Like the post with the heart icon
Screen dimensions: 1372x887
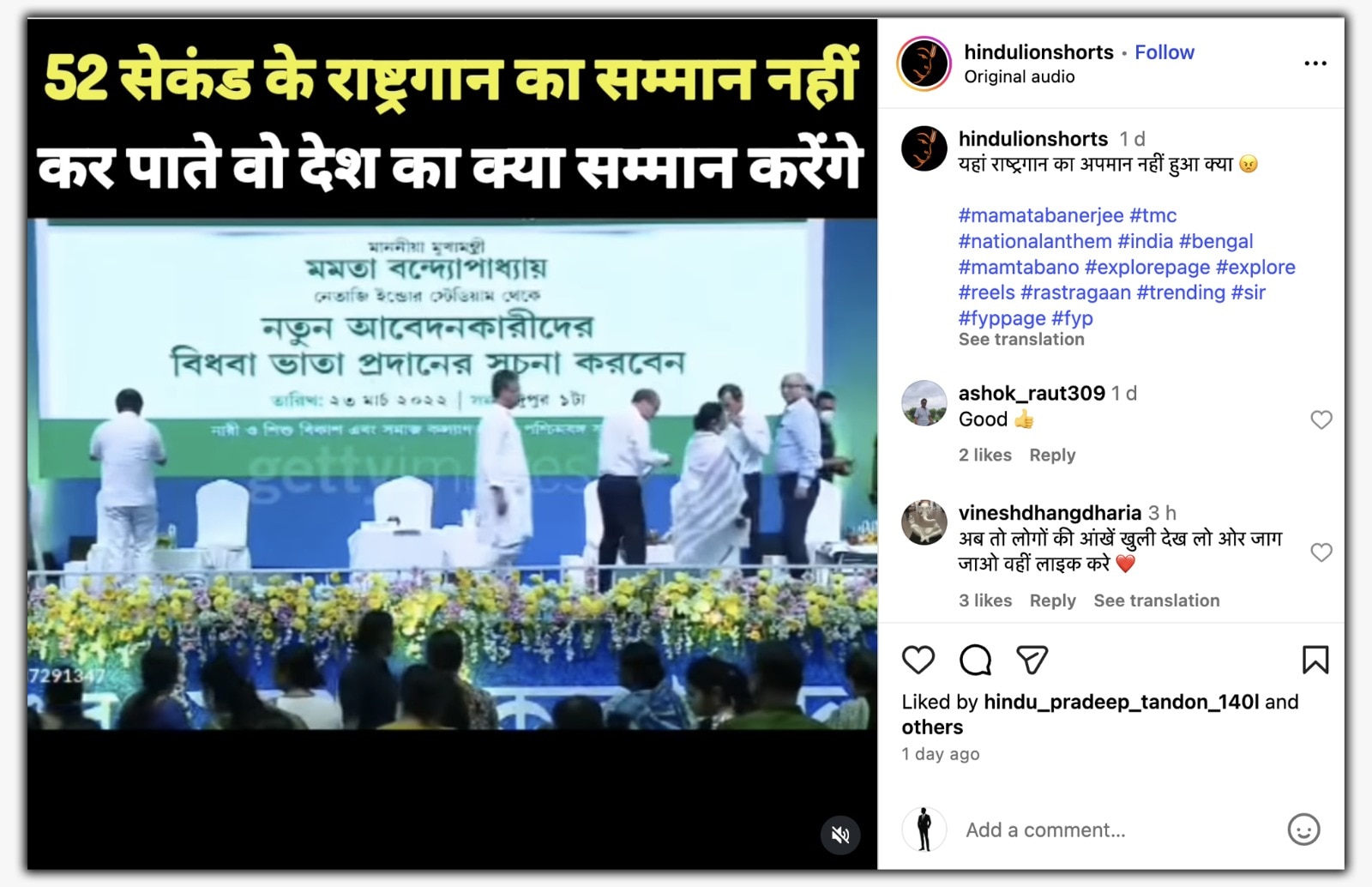tap(918, 660)
